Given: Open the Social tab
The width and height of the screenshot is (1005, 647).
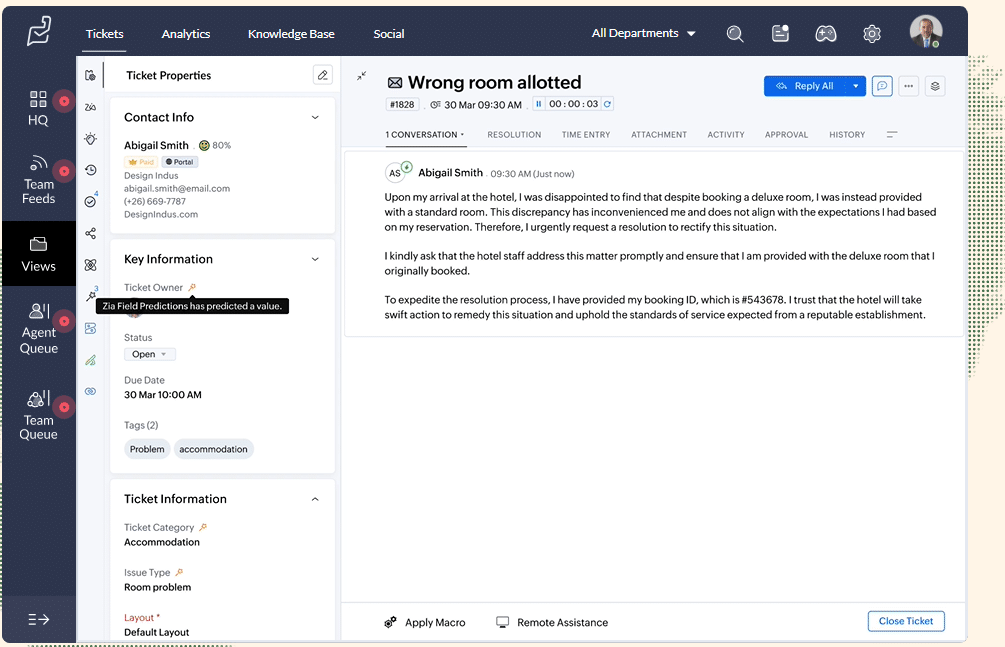Looking at the screenshot, I should tap(388, 34).
